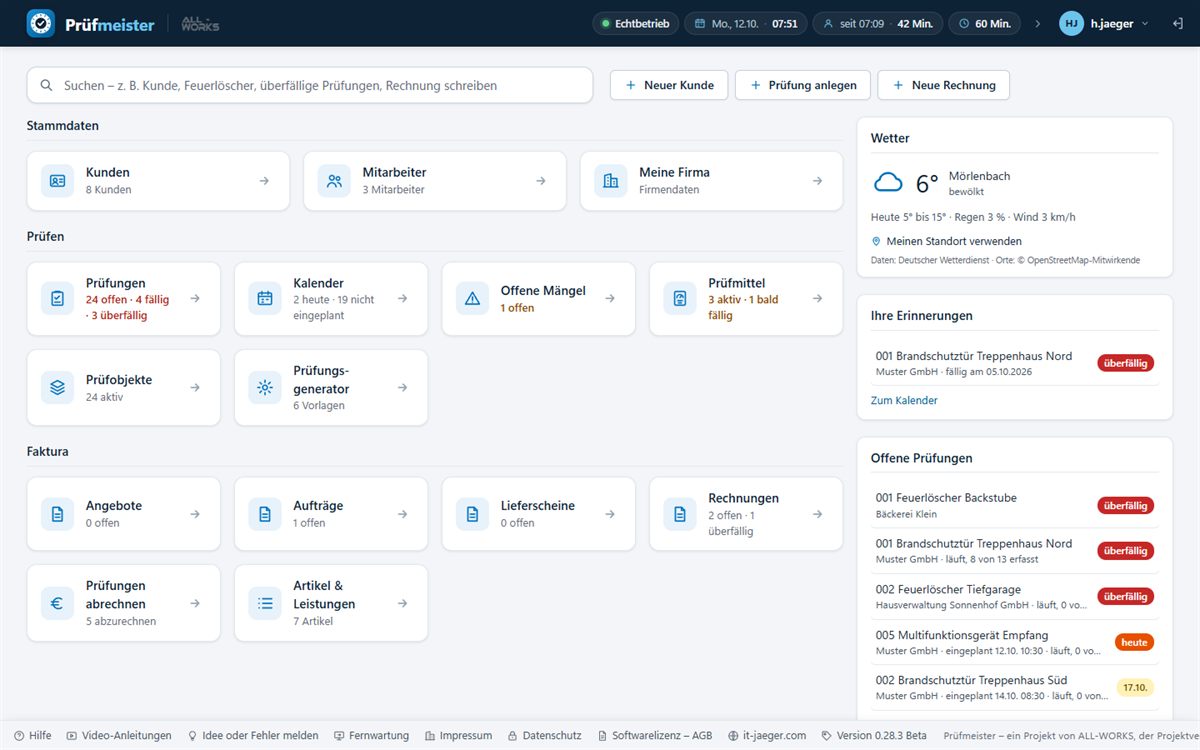Click the Neue Rechnung button
This screenshot has height=750, width=1200.
pos(943,85)
